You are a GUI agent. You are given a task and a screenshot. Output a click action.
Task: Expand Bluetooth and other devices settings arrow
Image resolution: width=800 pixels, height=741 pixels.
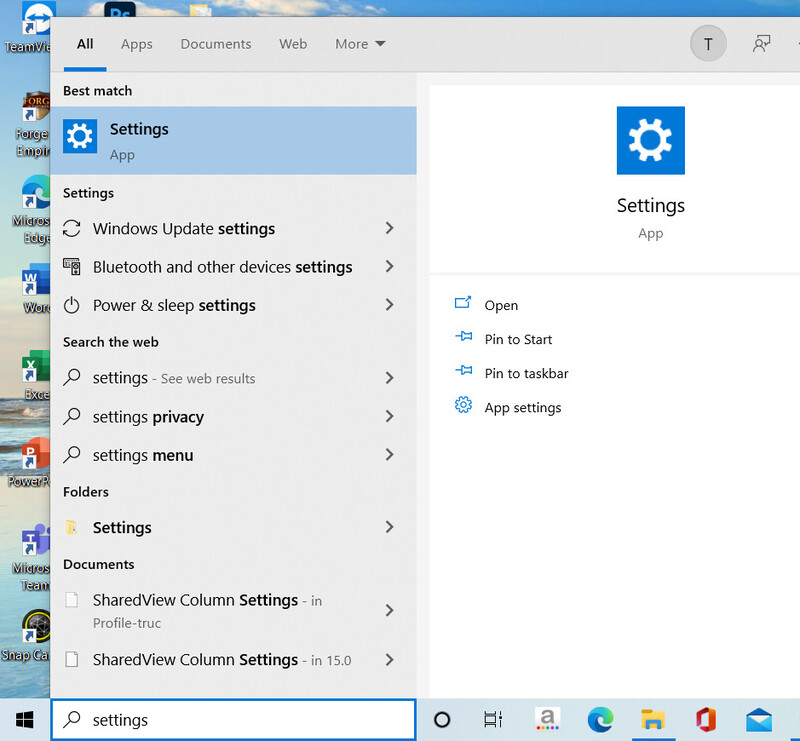(389, 266)
